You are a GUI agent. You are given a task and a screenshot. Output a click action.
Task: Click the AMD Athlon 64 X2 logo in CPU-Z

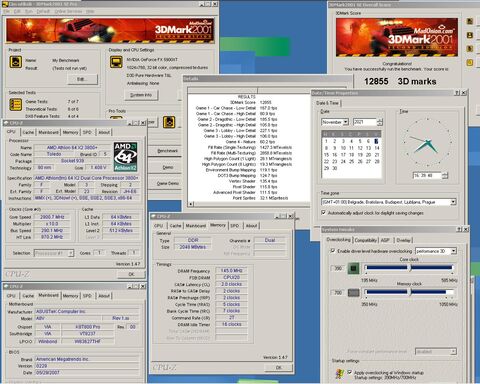pos(125,157)
